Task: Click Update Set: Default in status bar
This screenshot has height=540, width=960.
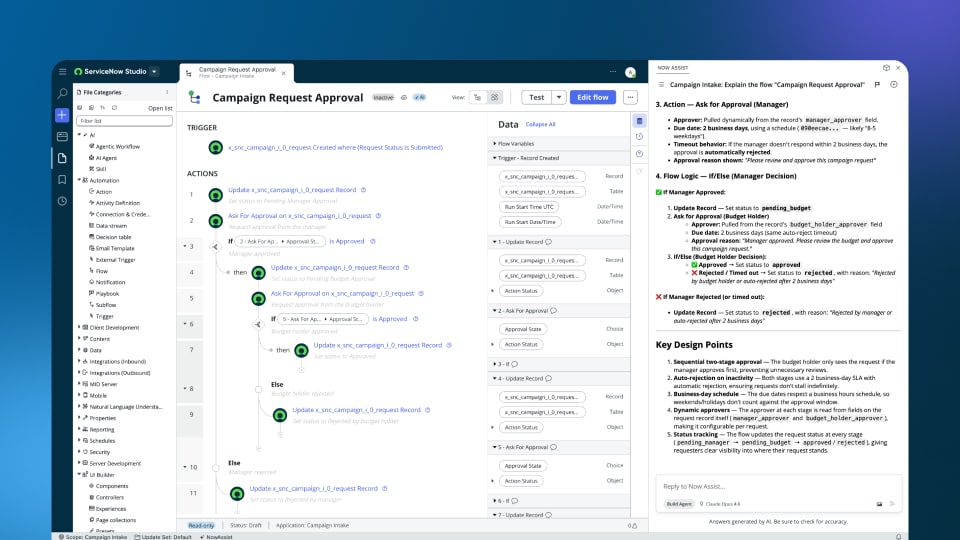Action: [x=163, y=537]
